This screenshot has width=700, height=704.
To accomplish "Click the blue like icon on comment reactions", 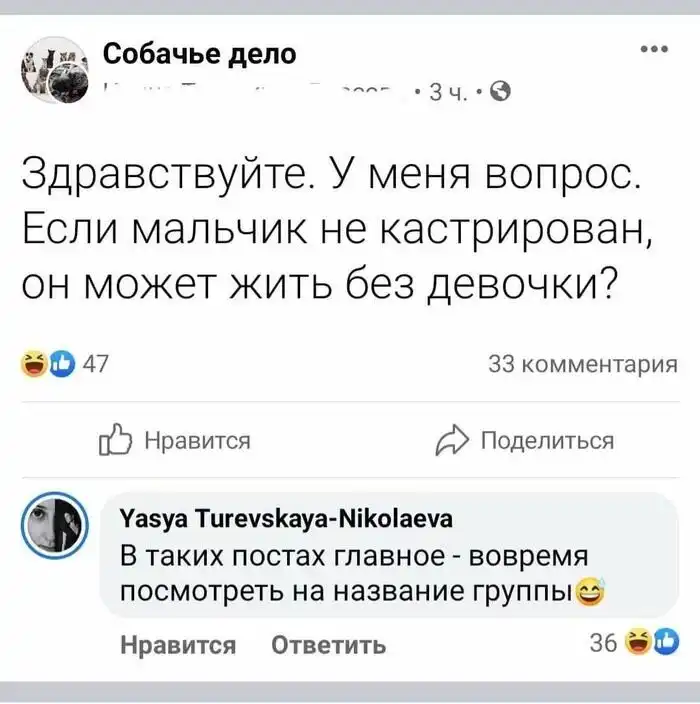I will point(664,643).
